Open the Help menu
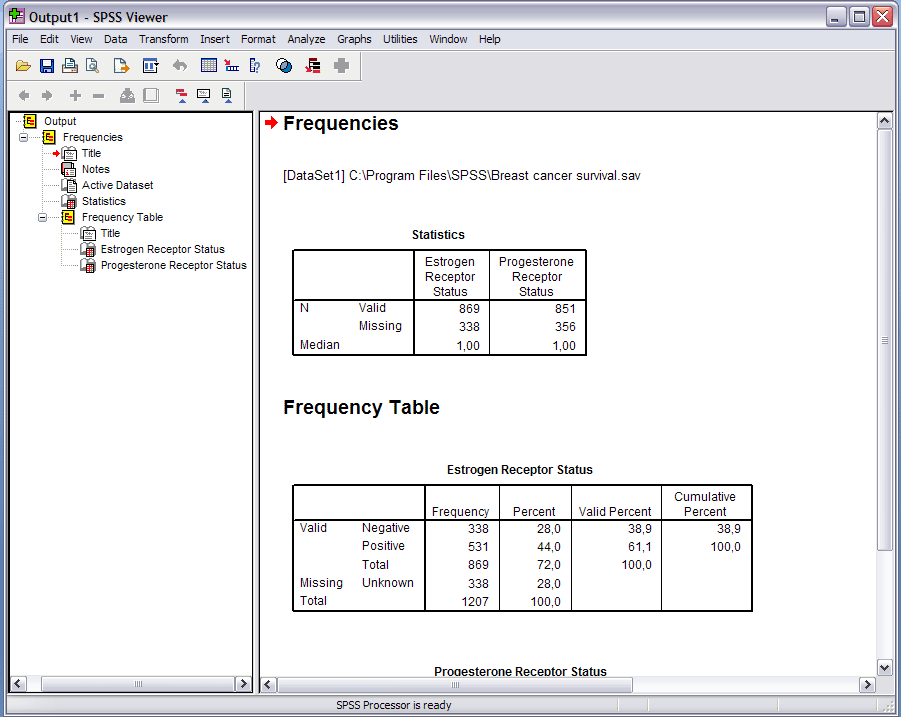Screen dimensions: 901x717 490,39
